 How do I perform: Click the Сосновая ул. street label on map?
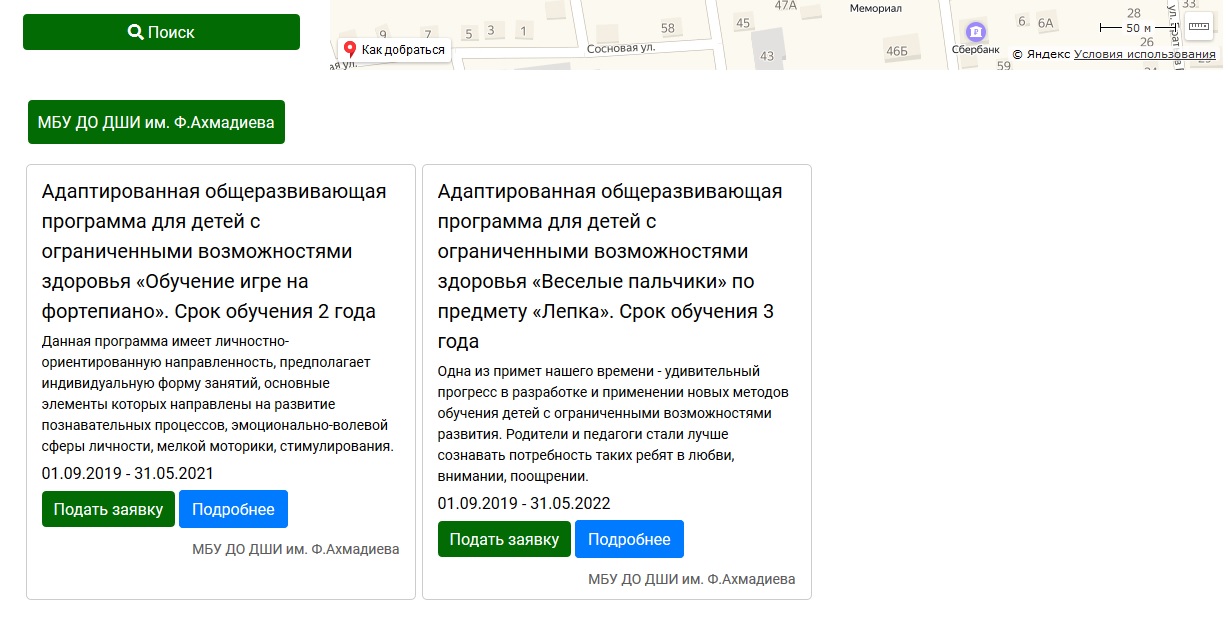(x=620, y=48)
